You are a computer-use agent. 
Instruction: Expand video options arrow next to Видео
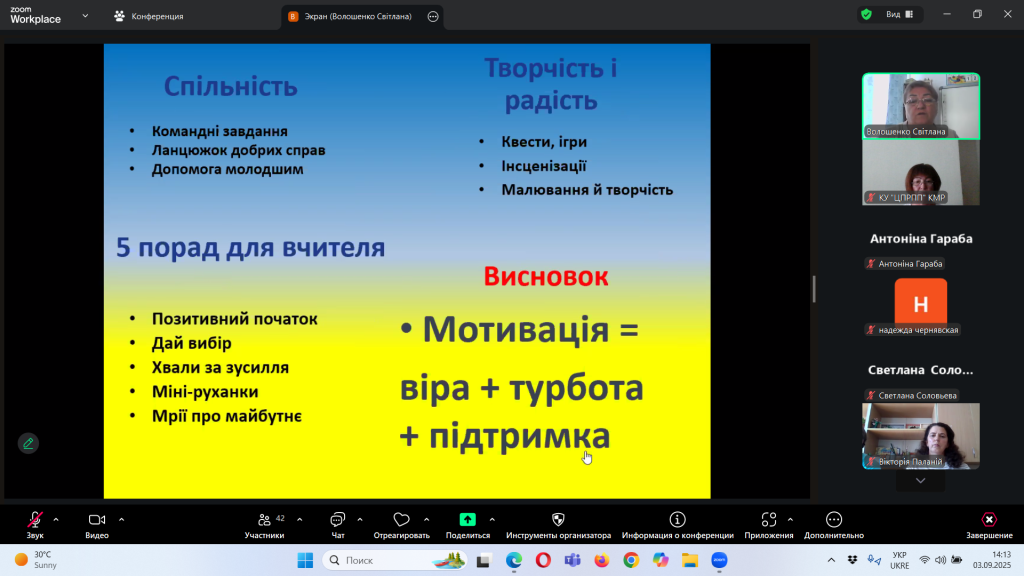click(121, 519)
